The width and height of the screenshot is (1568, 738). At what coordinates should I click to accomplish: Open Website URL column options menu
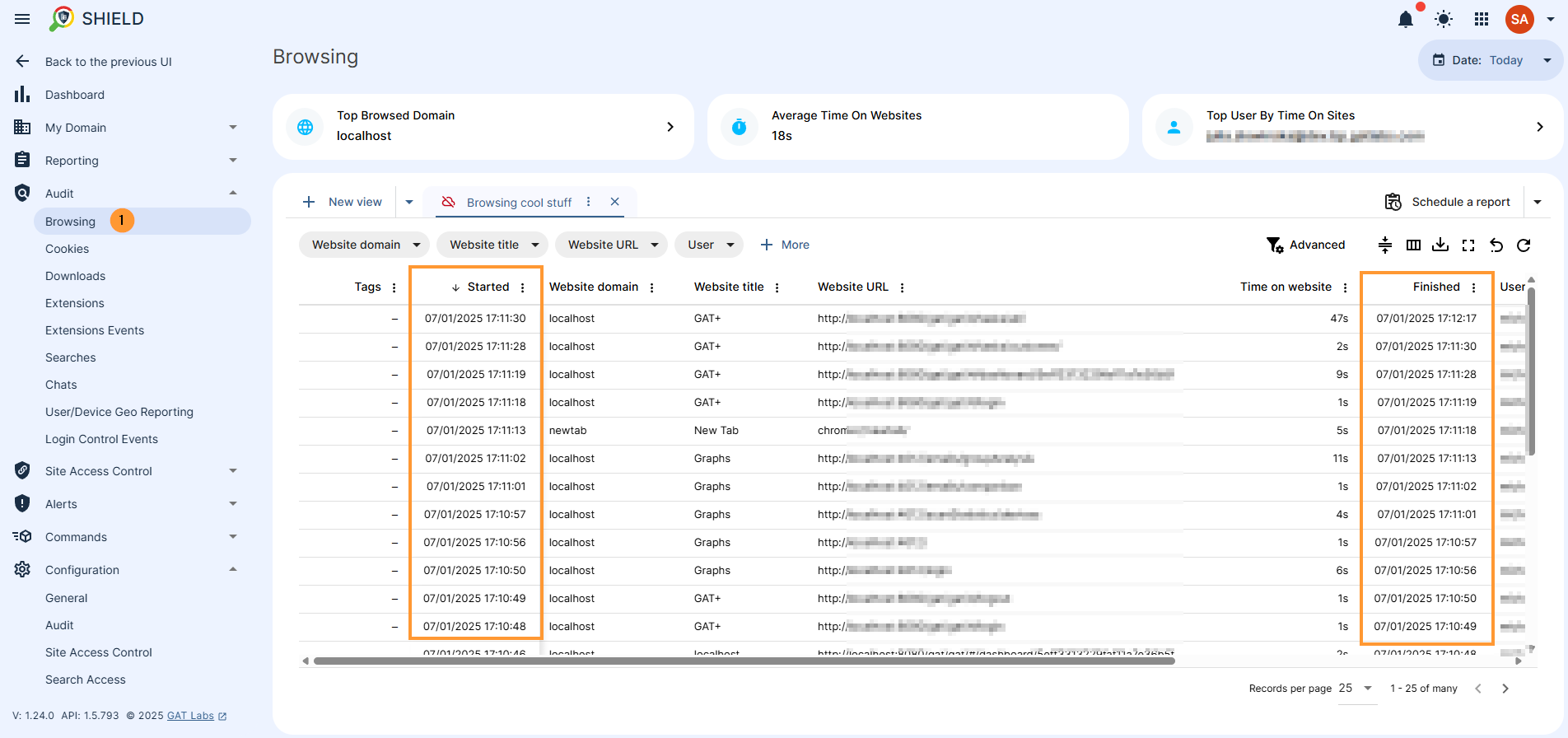pos(903,287)
